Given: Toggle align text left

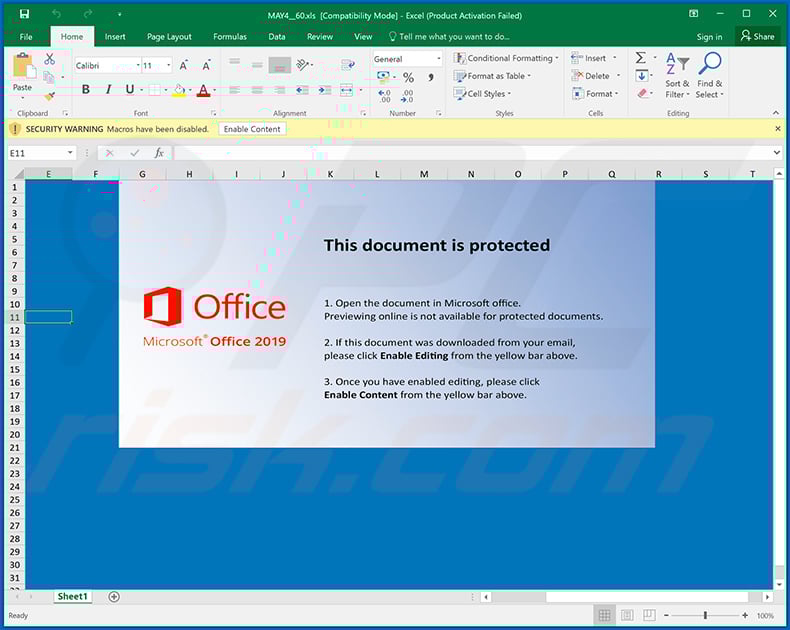Looking at the screenshot, I should pos(234,90).
